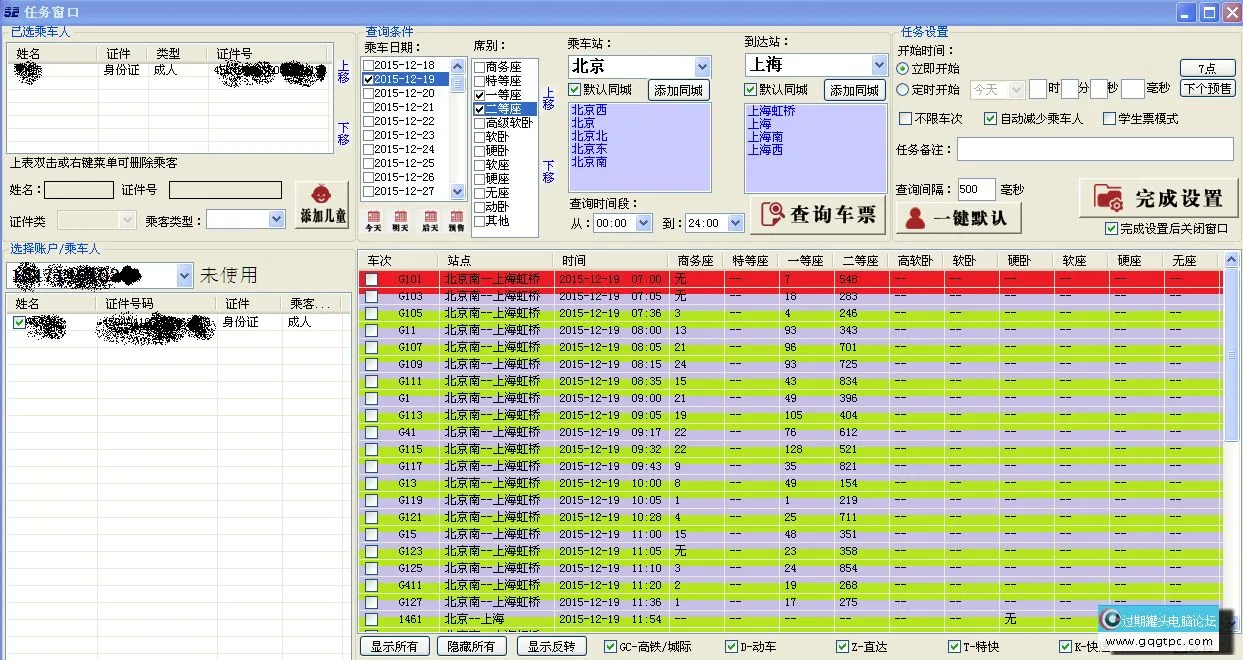Image resolution: width=1243 pixels, height=660 pixels.
Task: Click the 任务备注 task note input field
Action: 1095,149
